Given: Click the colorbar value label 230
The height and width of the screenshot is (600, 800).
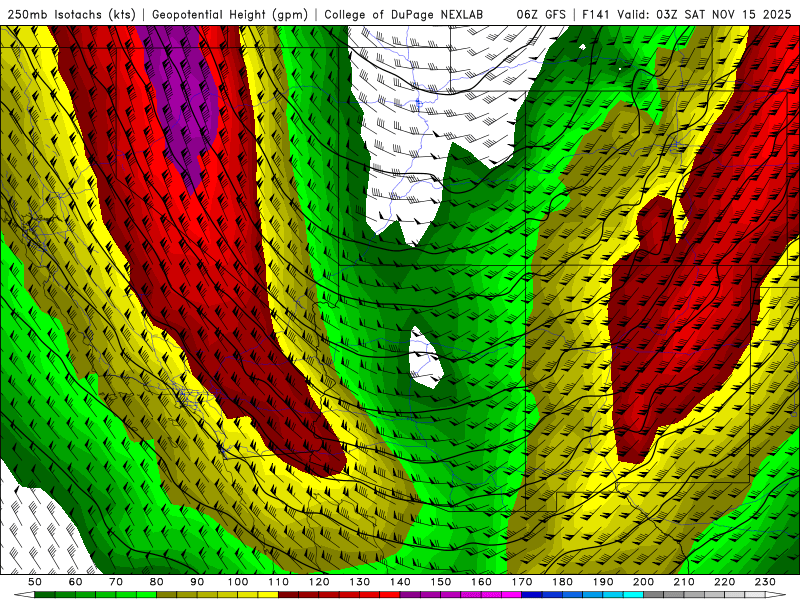Looking at the screenshot, I should click(765, 582).
